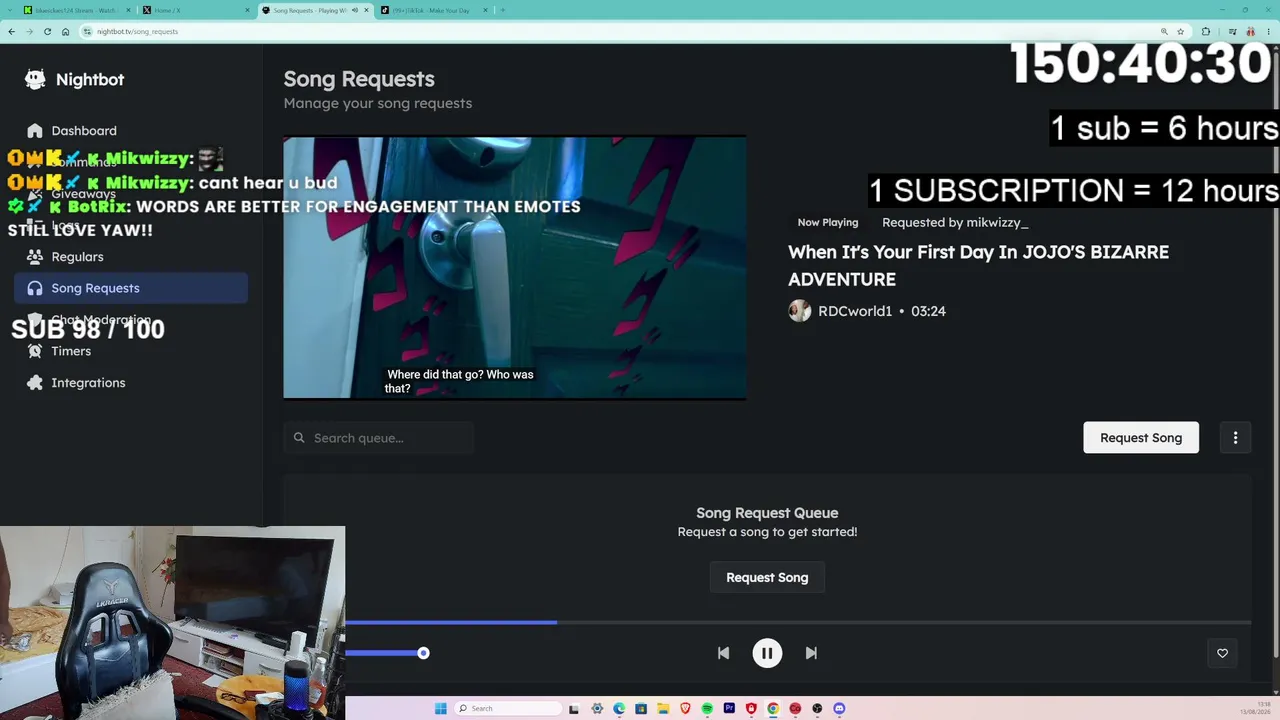The width and height of the screenshot is (1280, 720).
Task: Click the white Request Song button
Action: pyautogui.click(x=1141, y=438)
